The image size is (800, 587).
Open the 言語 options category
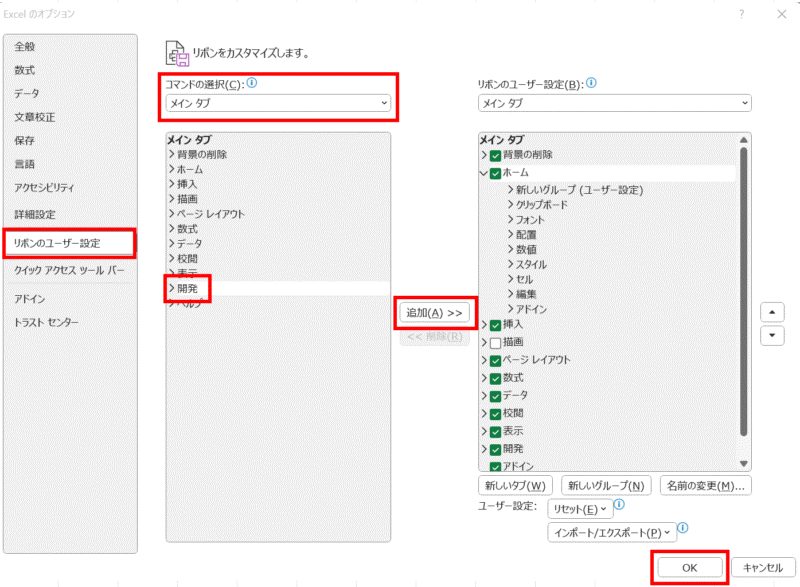pos(24,164)
